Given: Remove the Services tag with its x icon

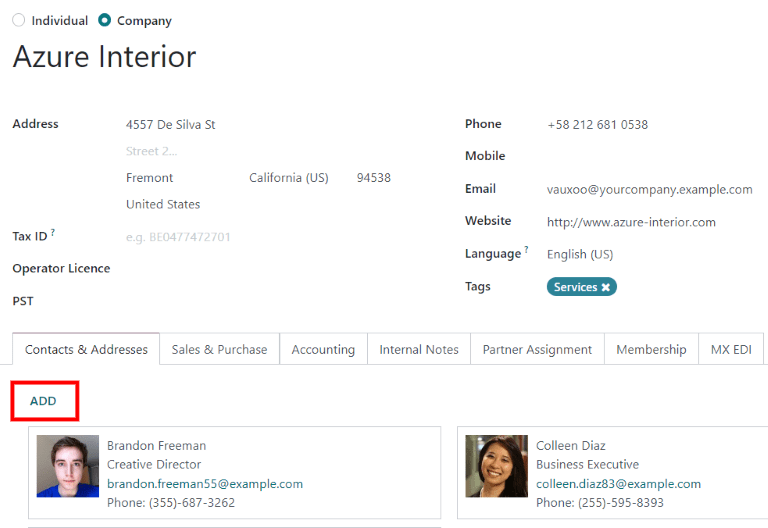Looking at the screenshot, I should pyautogui.click(x=606, y=287).
